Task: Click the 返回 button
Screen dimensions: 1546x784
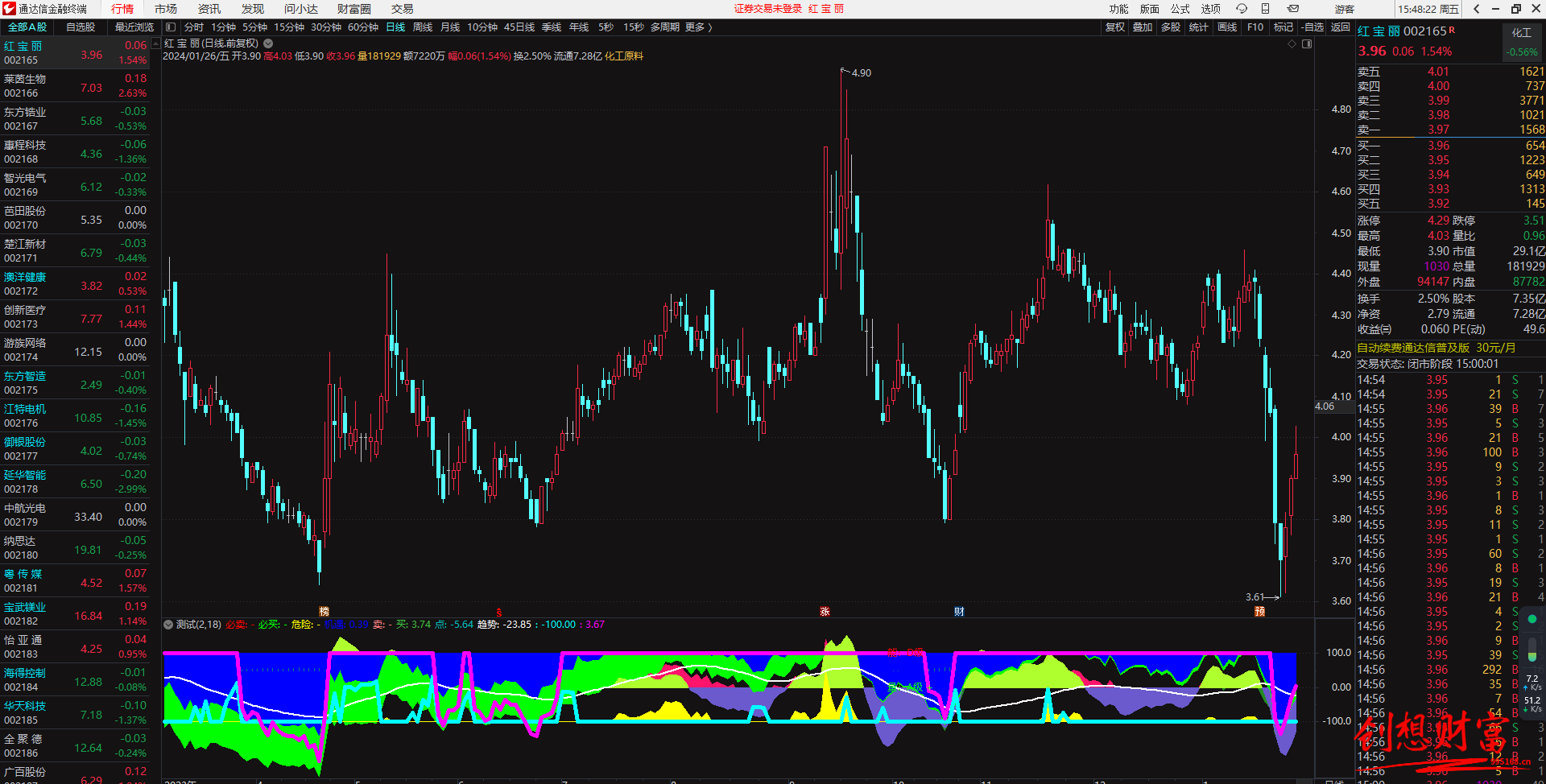Action: pyautogui.click(x=1341, y=27)
